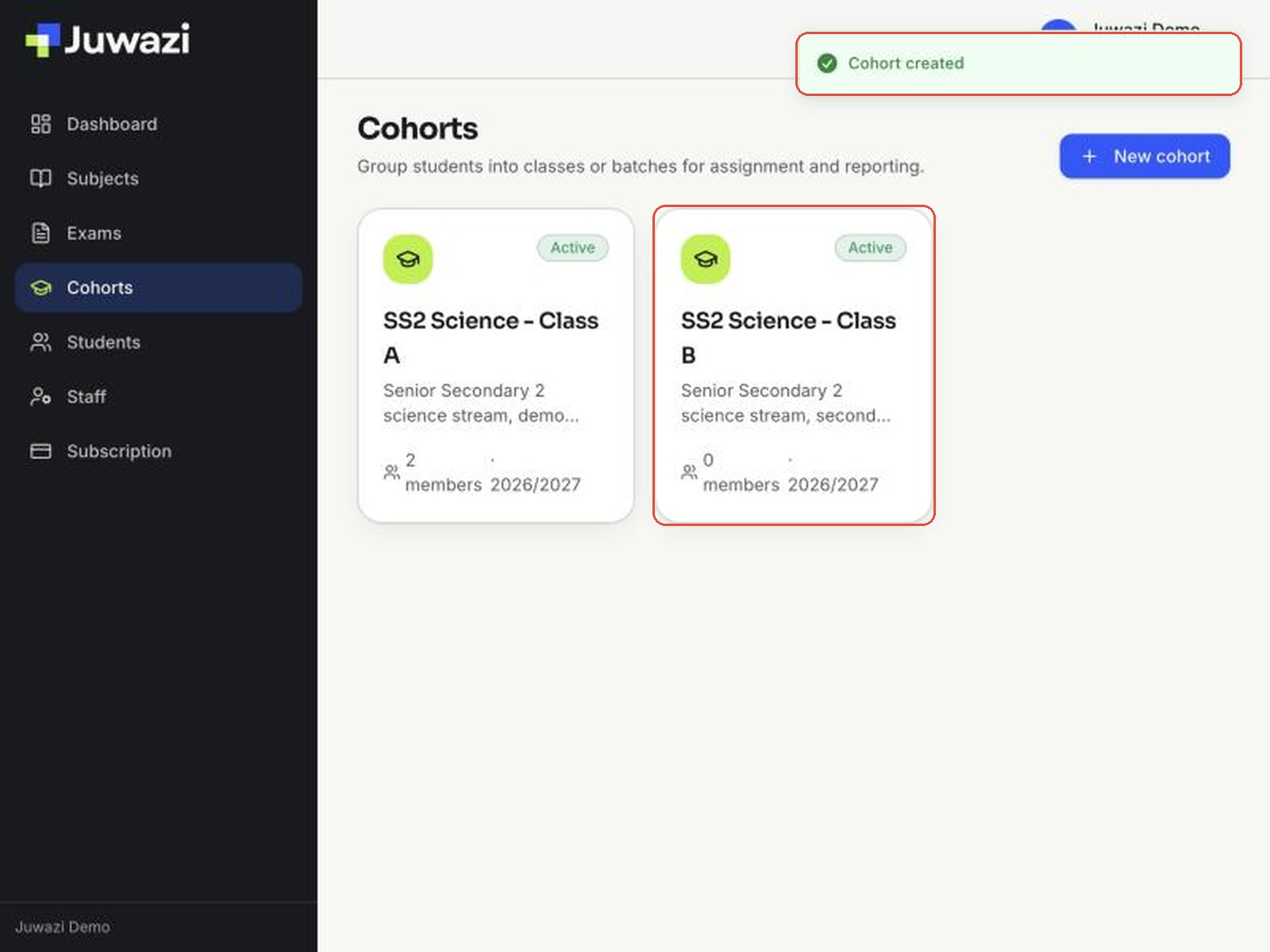Click 2026/2027 session on Class A card
This screenshot has width=1270, height=952.
coord(536,485)
